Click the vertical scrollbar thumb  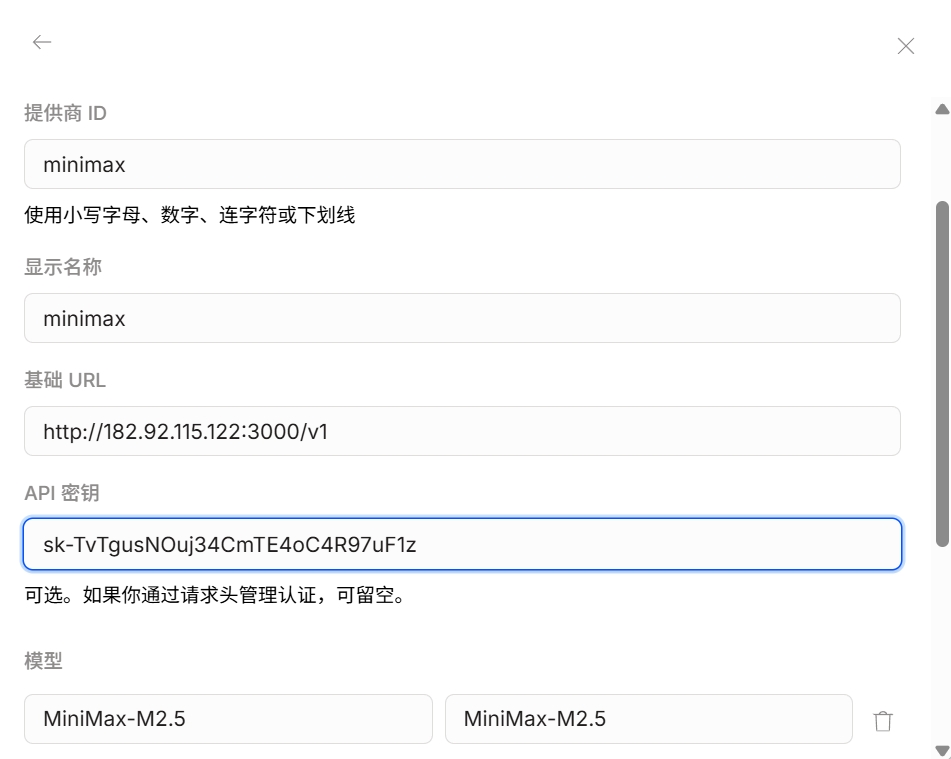pos(942,374)
